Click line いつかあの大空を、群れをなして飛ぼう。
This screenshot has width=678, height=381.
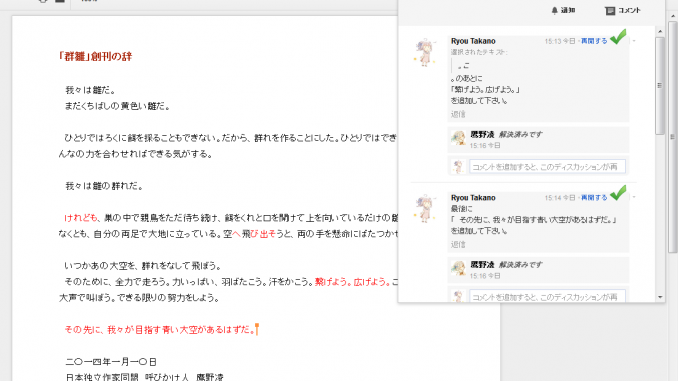143,266
